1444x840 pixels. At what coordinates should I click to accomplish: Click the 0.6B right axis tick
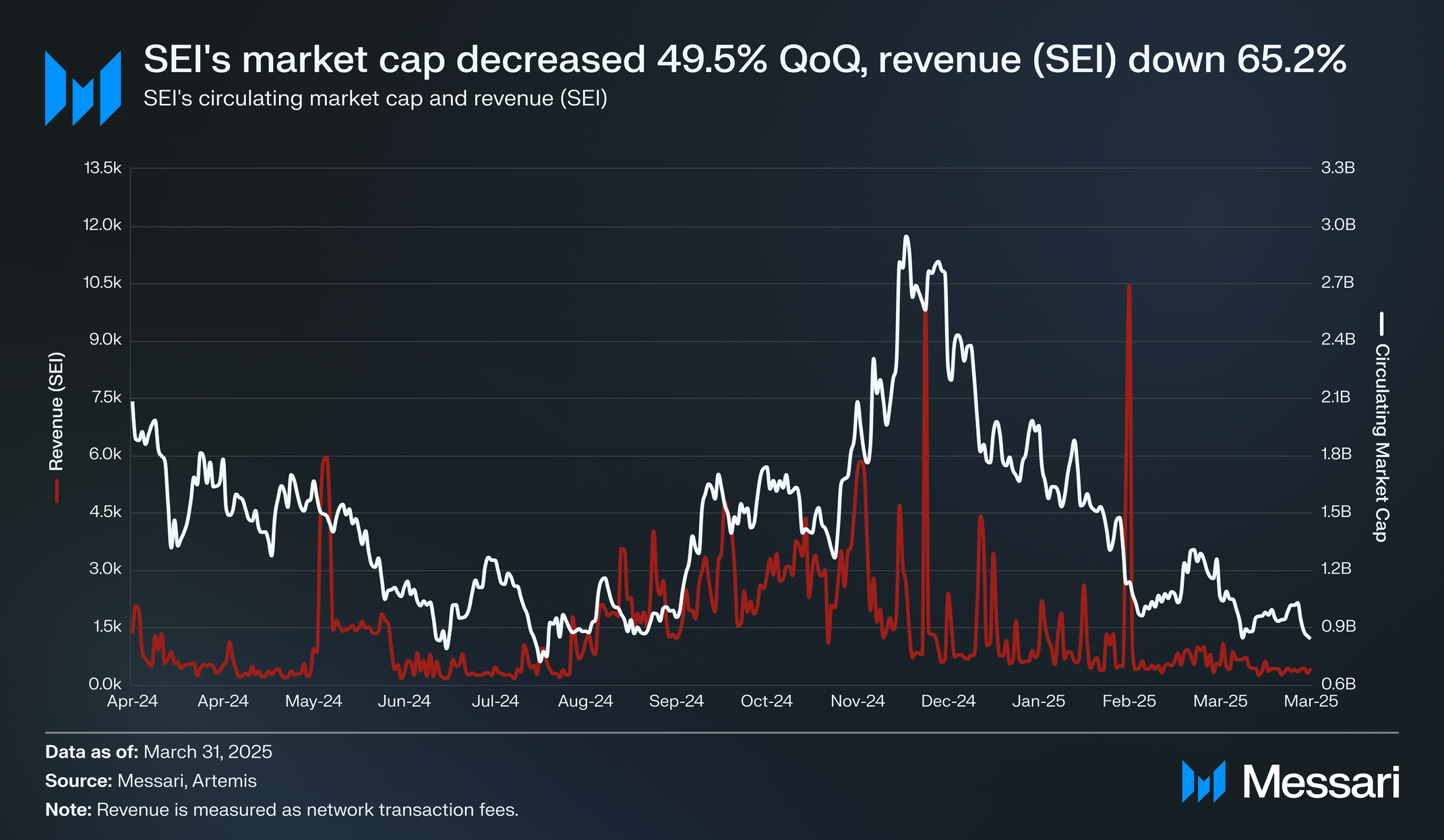[x=1338, y=684]
